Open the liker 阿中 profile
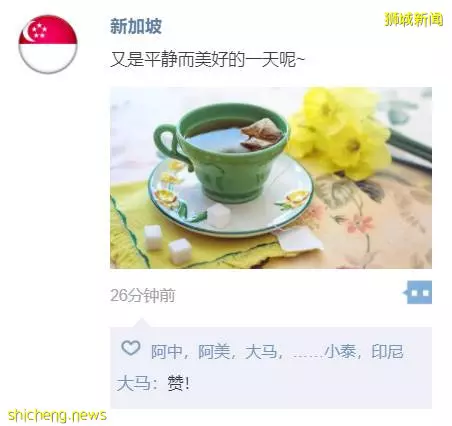This screenshot has height=426, width=452. (167, 352)
